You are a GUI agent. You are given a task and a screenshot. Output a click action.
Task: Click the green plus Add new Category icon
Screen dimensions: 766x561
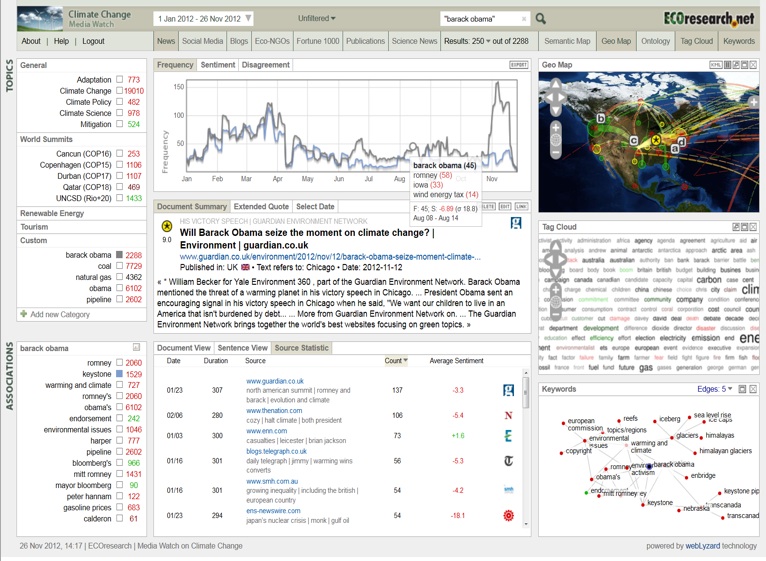(24, 314)
